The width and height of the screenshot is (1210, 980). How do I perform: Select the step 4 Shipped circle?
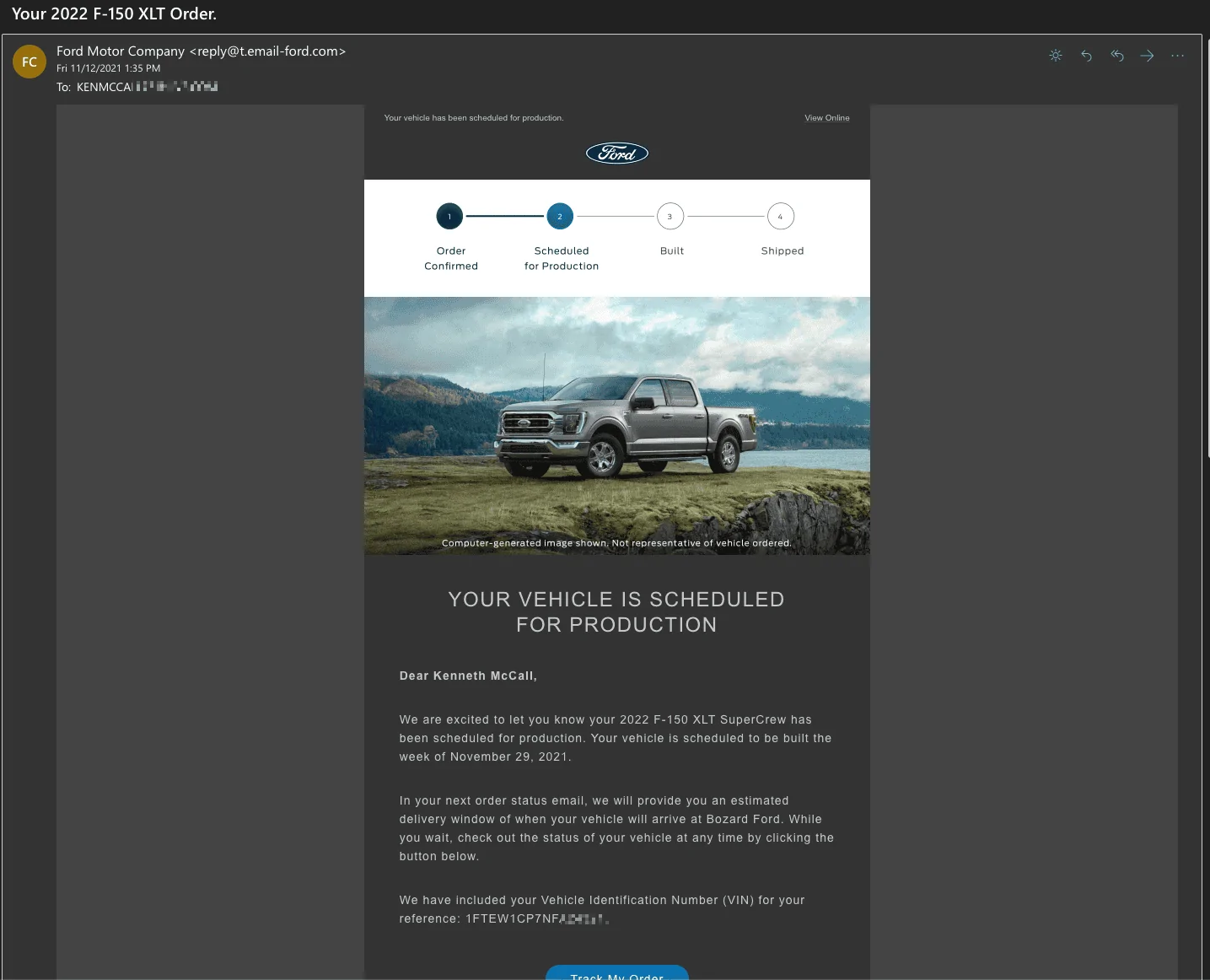pyautogui.click(x=780, y=217)
